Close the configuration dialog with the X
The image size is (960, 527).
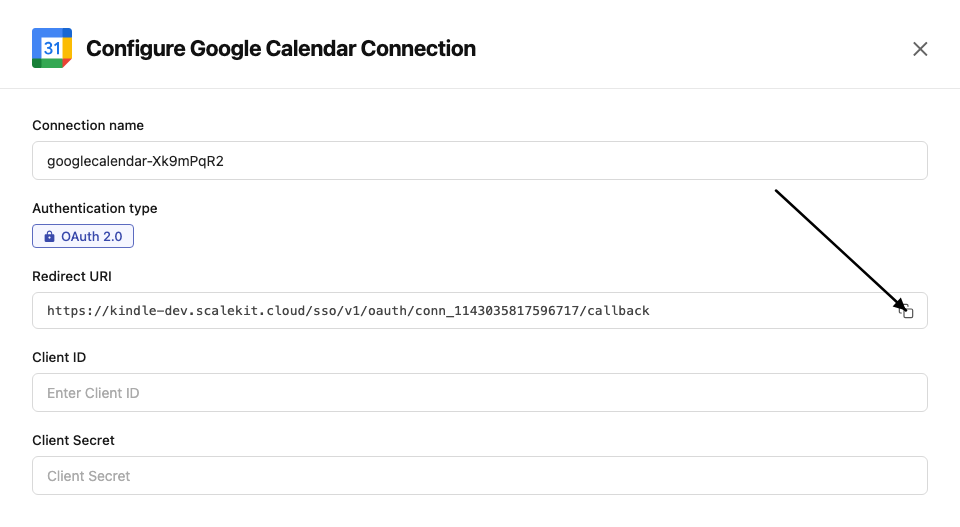(x=920, y=49)
